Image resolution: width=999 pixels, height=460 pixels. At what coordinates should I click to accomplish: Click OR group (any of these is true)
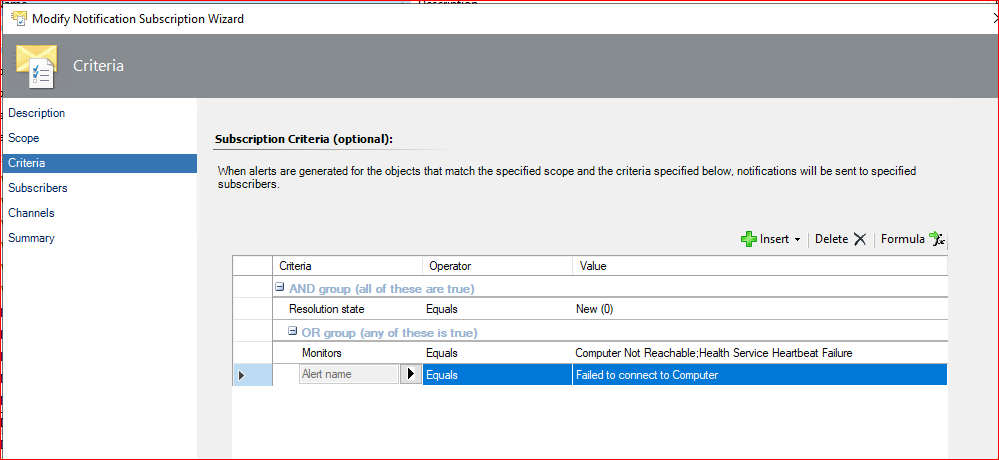pyautogui.click(x=389, y=333)
